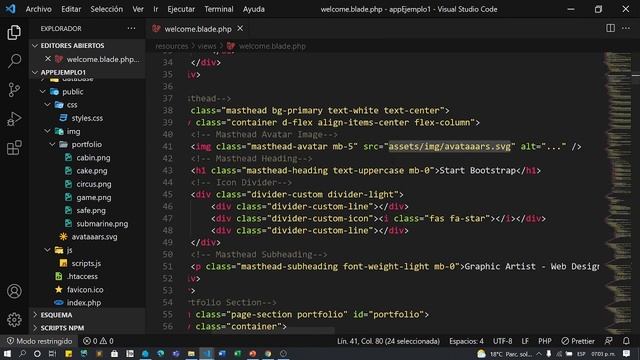Open the Extensions view
This screenshot has height=360, width=640.
[x=14, y=148]
